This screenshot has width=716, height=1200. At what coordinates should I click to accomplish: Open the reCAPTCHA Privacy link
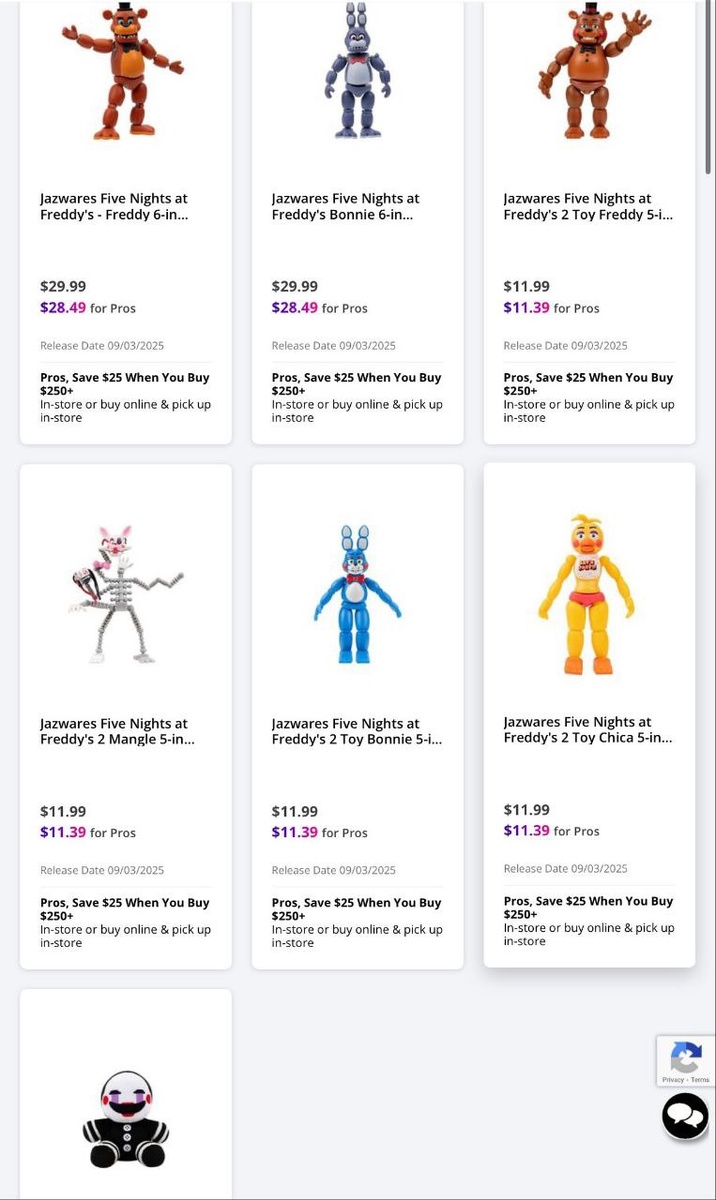coord(673,1080)
